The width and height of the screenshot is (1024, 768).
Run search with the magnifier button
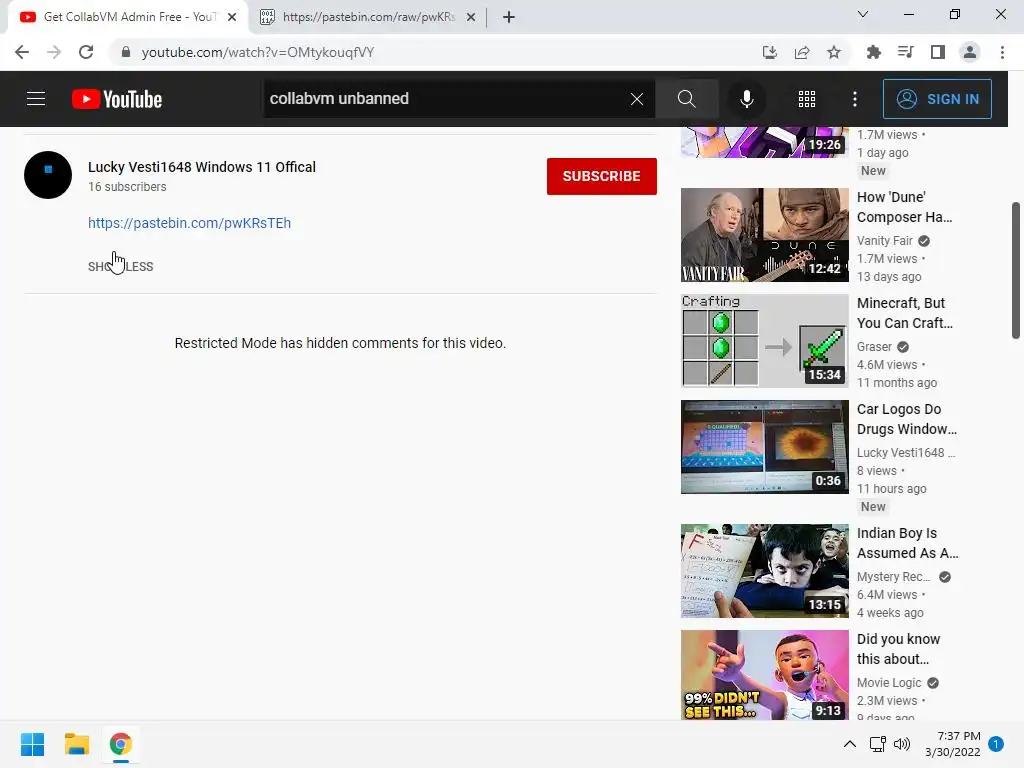(686, 99)
